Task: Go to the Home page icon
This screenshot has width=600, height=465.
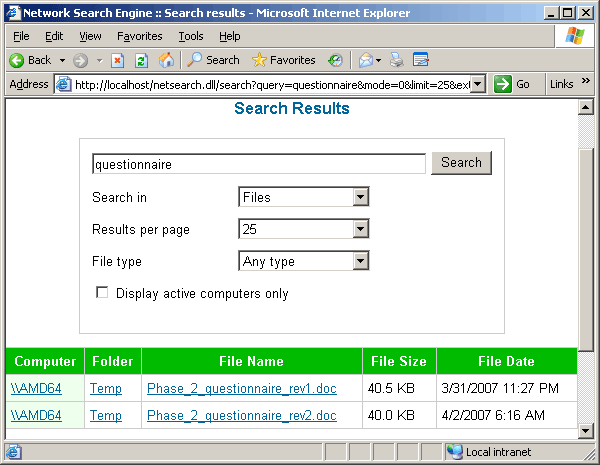Action: pos(166,60)
